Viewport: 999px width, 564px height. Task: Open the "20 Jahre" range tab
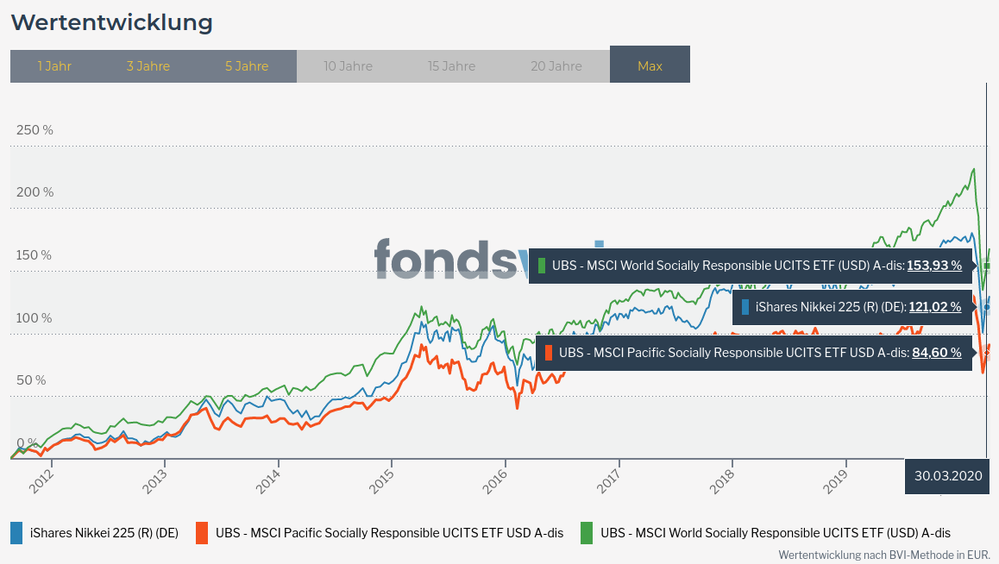click(557, 66)
